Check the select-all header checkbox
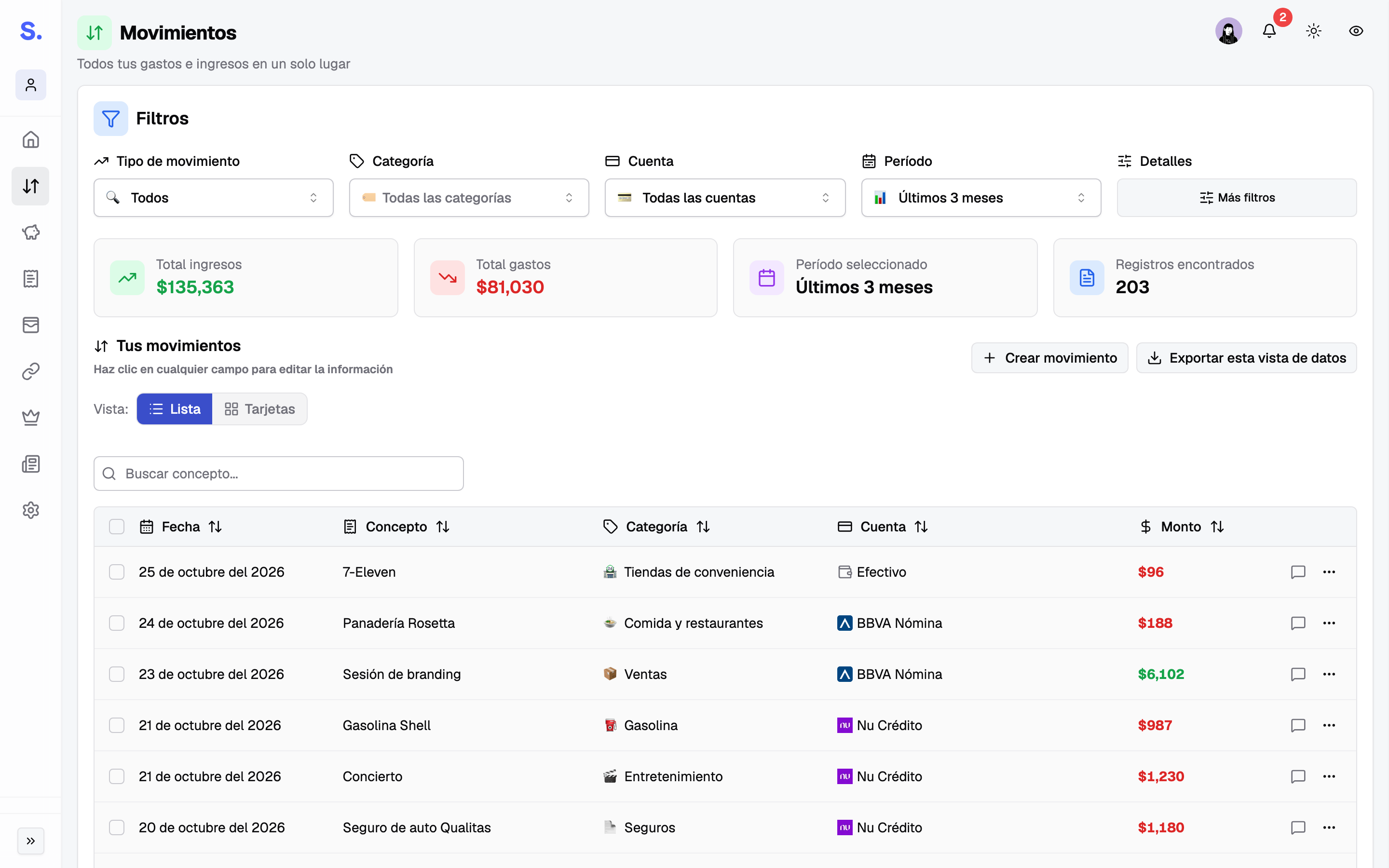This screenshot has height=868, width=1389. click(117, 527)
